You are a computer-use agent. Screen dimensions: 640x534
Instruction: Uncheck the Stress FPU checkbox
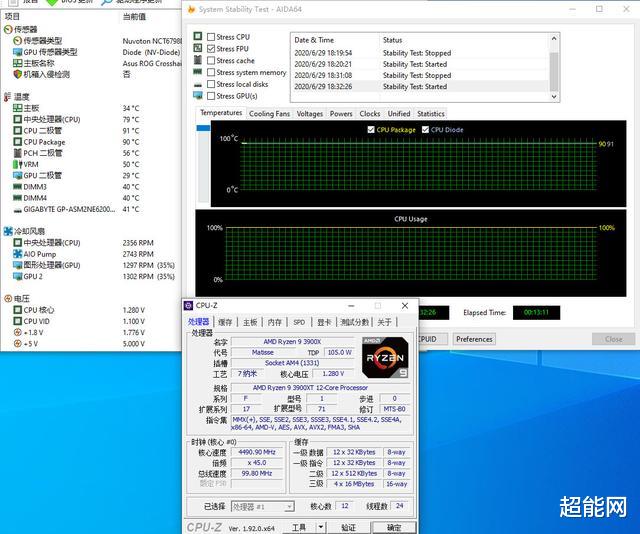coord(211,49)
